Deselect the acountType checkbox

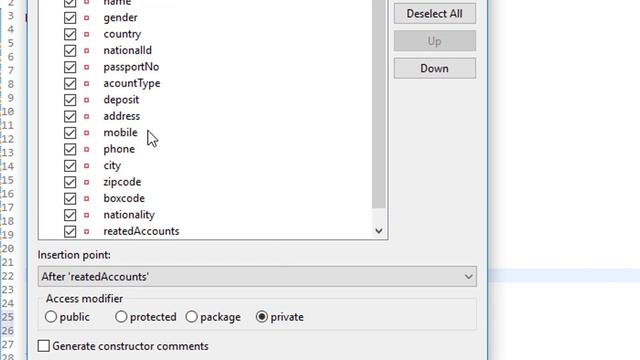coord(70,84)
